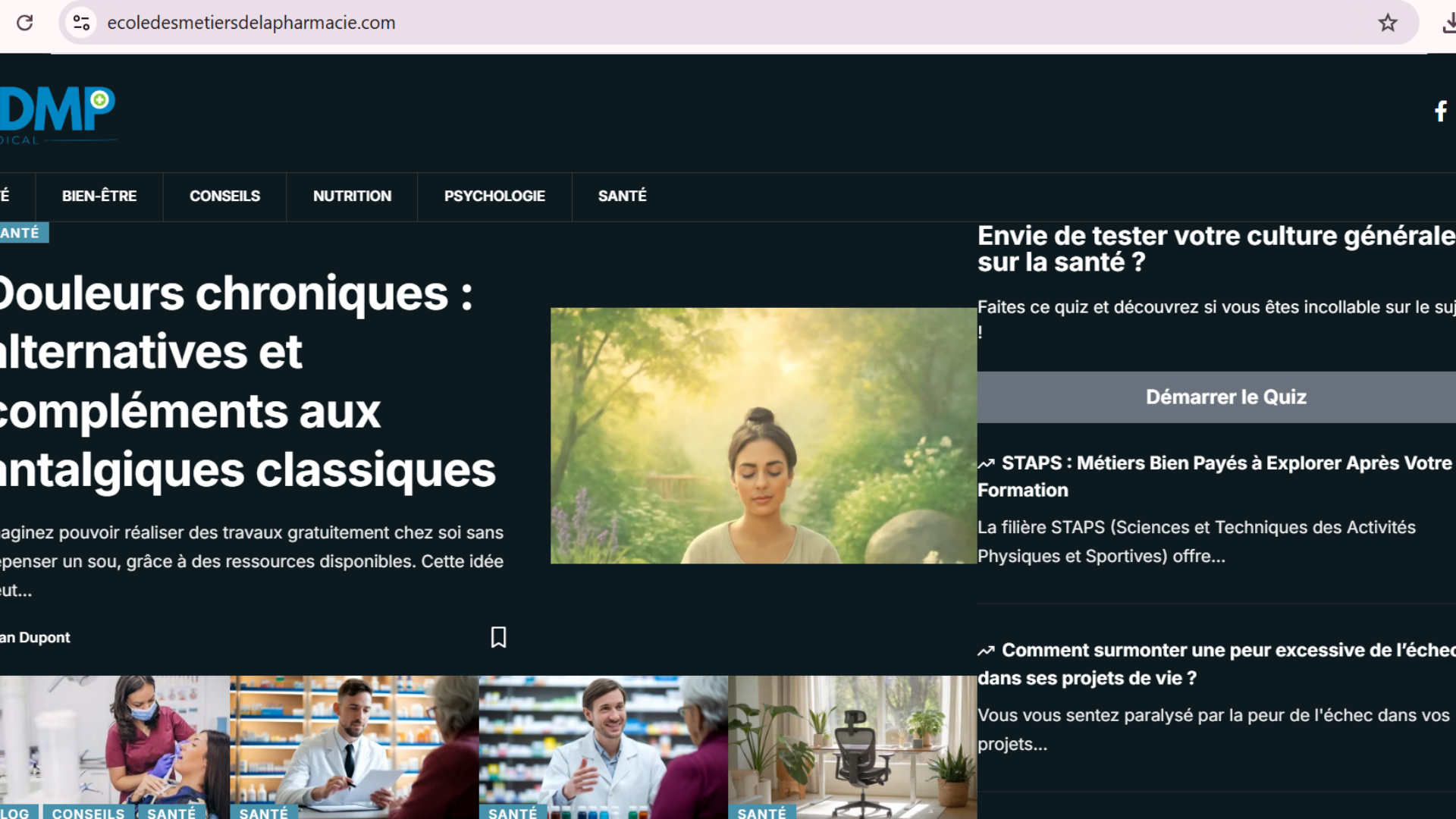Click the Santé tag on smiling pharmacist thumbnail
Image resolution: width=1456 pixels, height=819 pixels.
(513, 812)
